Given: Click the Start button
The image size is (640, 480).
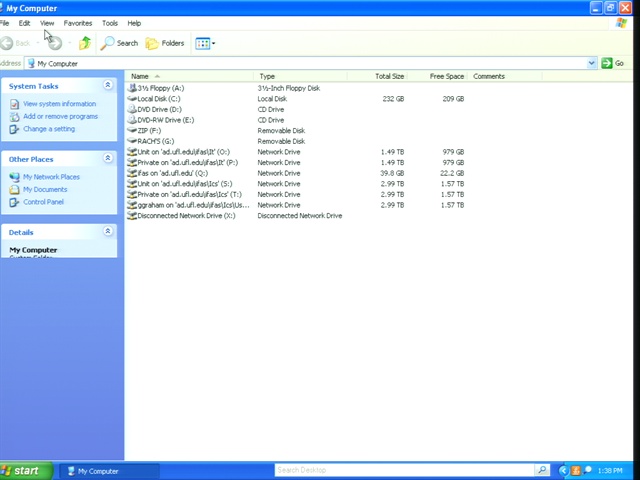Looking at the screenshot, I should pos(26,471).
